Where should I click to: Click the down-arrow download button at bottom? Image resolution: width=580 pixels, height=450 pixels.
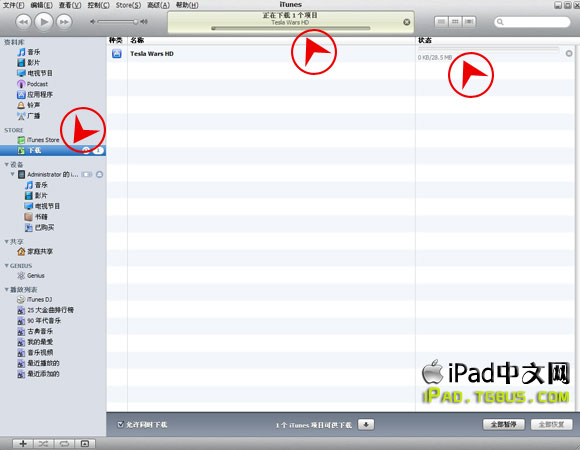[x=366, y=424]
